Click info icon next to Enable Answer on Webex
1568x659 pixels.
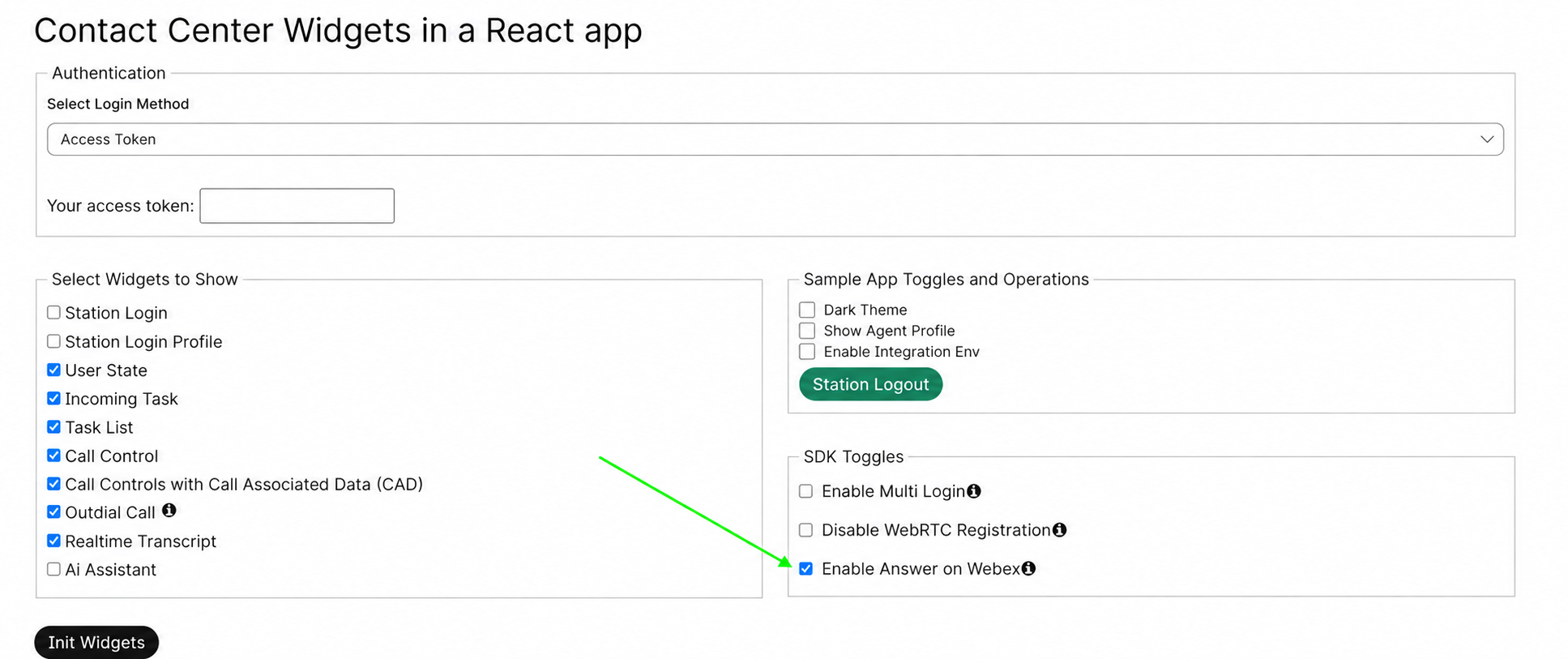[1028, 569]
